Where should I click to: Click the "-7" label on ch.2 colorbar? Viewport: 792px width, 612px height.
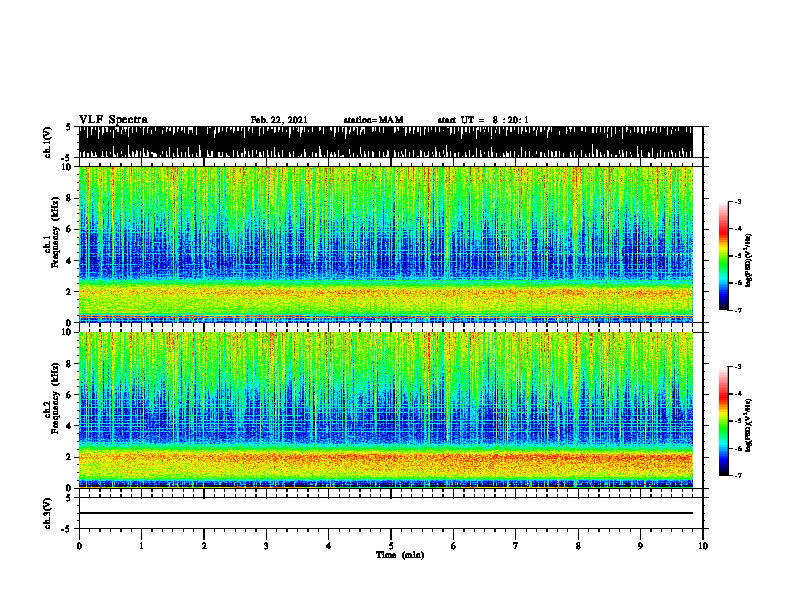737,475
